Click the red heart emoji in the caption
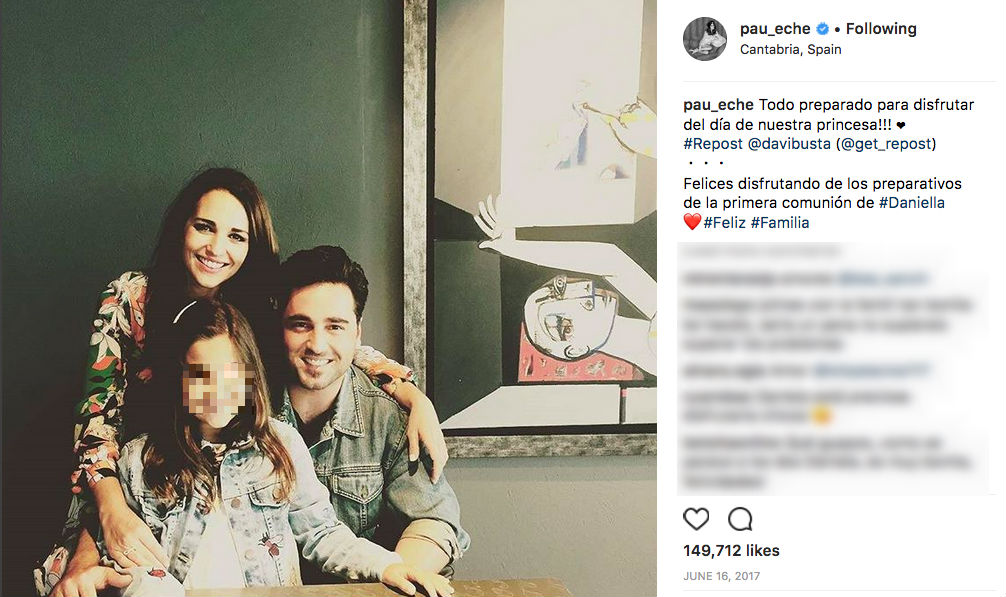Screen dimensions: 1006x597 [692, 222]
